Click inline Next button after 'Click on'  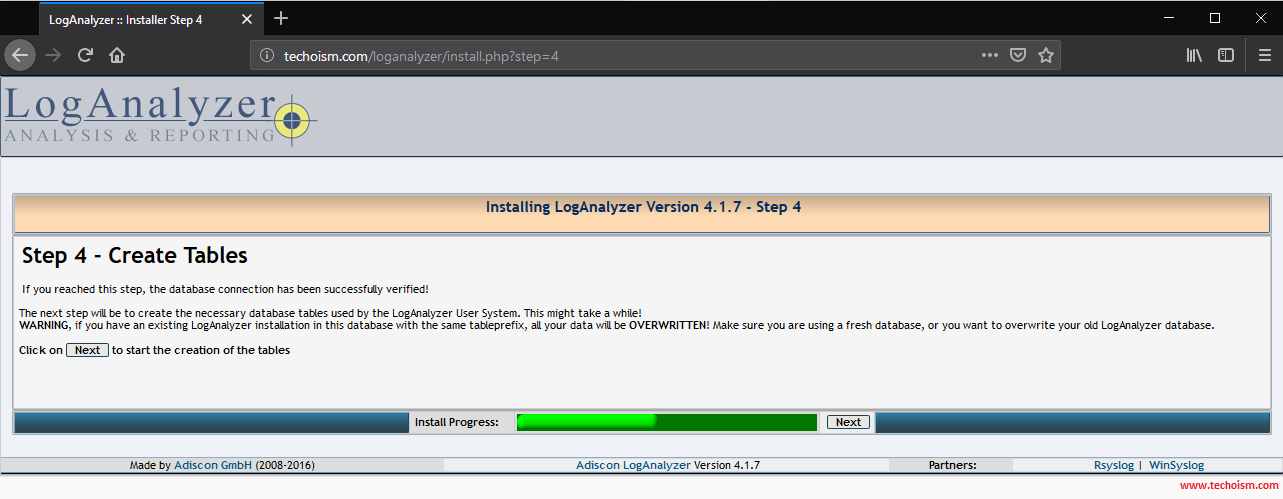tap(87, 350)
